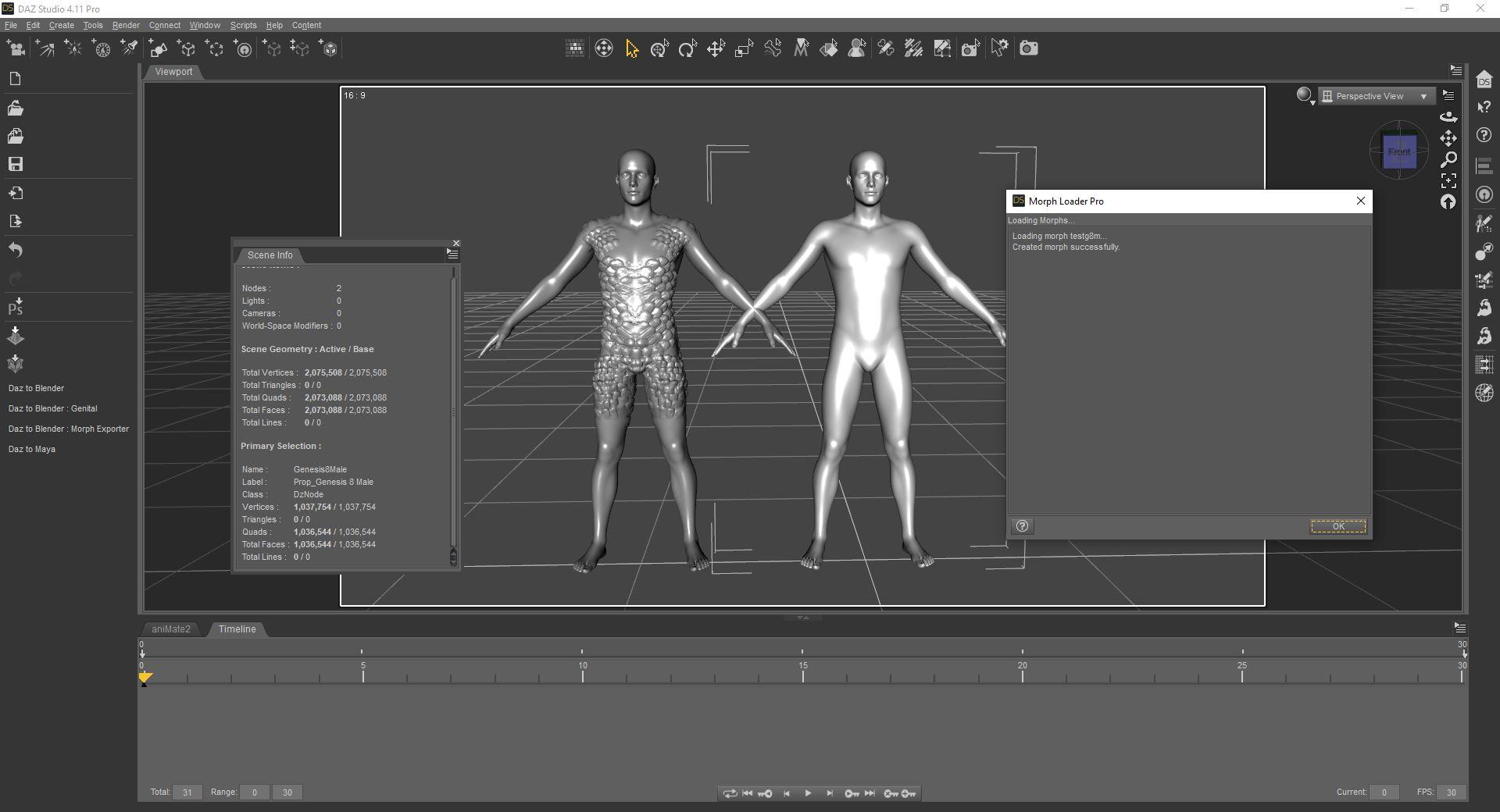Select the Surface Selection tool
1500x812 pixels.
829,49
